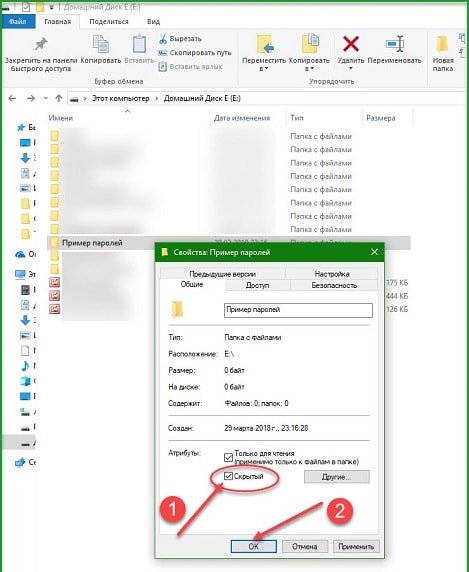Open the Настройка tab in properties
This screenshot has height=572, width=469.
coord(332,274)
